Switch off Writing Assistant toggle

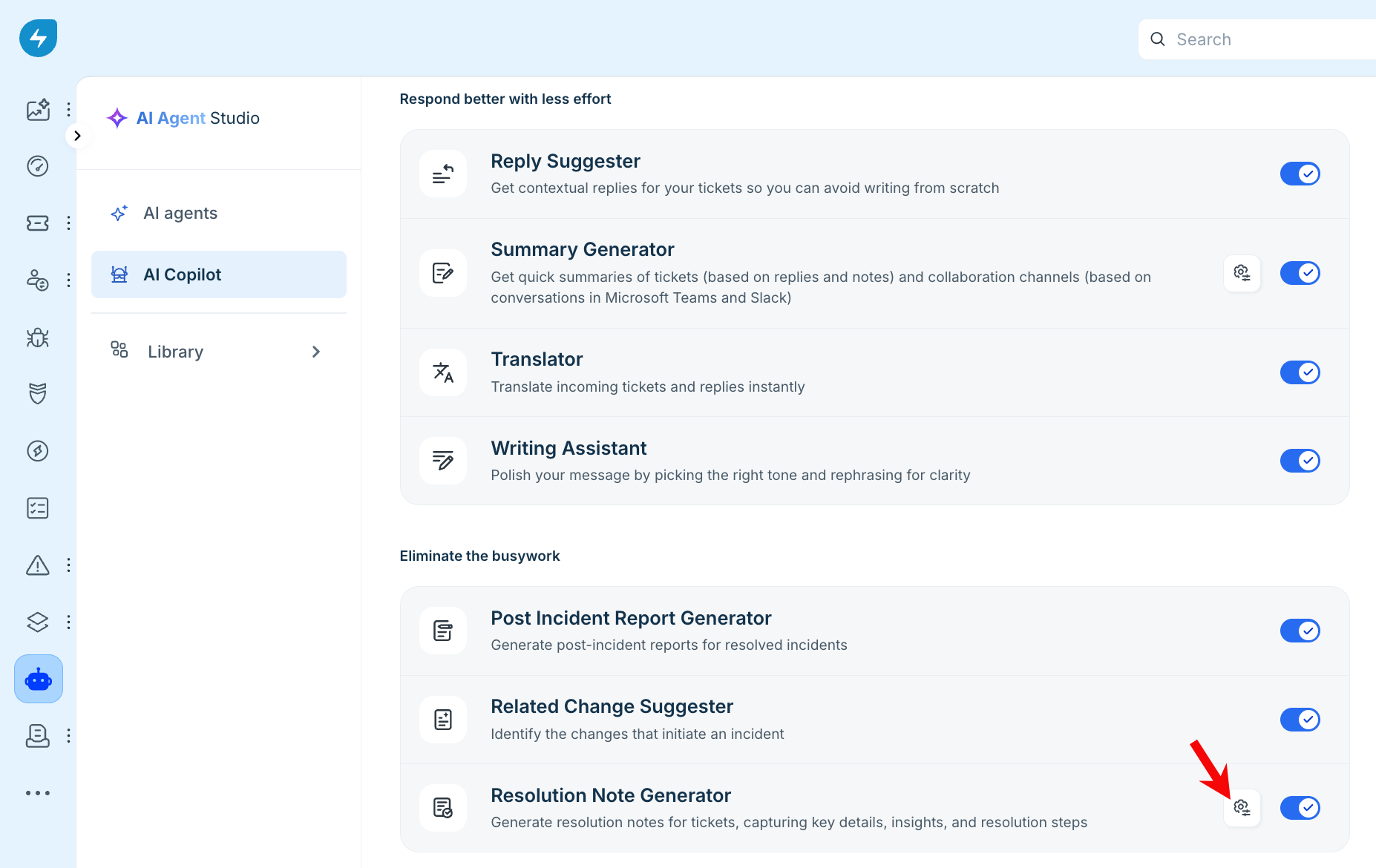coord(1300,461)
